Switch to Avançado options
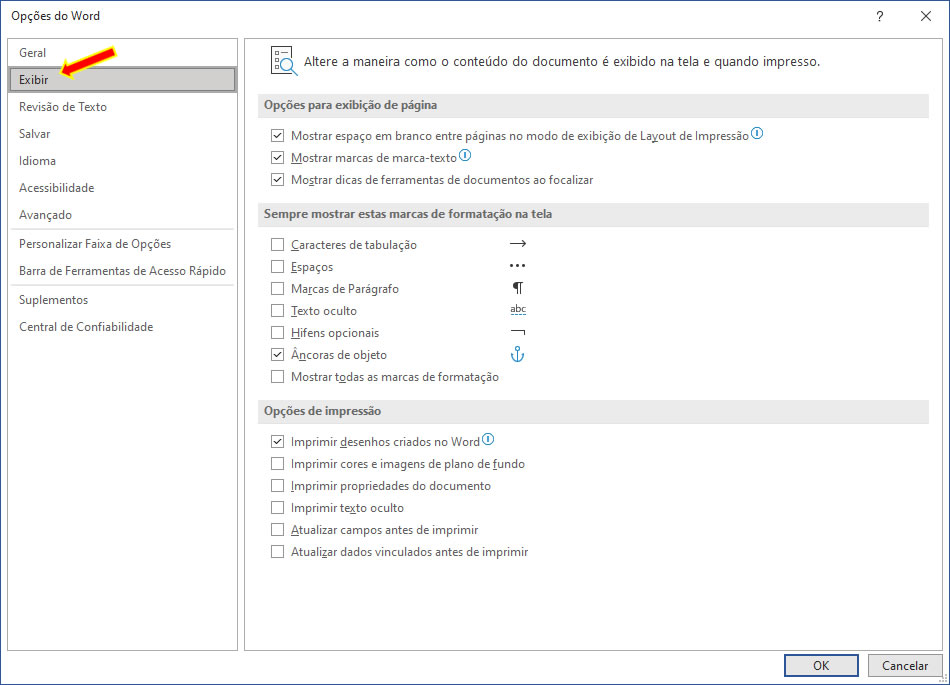The width and height of the screenshot is (950, 685). pyautogui.click(x=122, y=214)
